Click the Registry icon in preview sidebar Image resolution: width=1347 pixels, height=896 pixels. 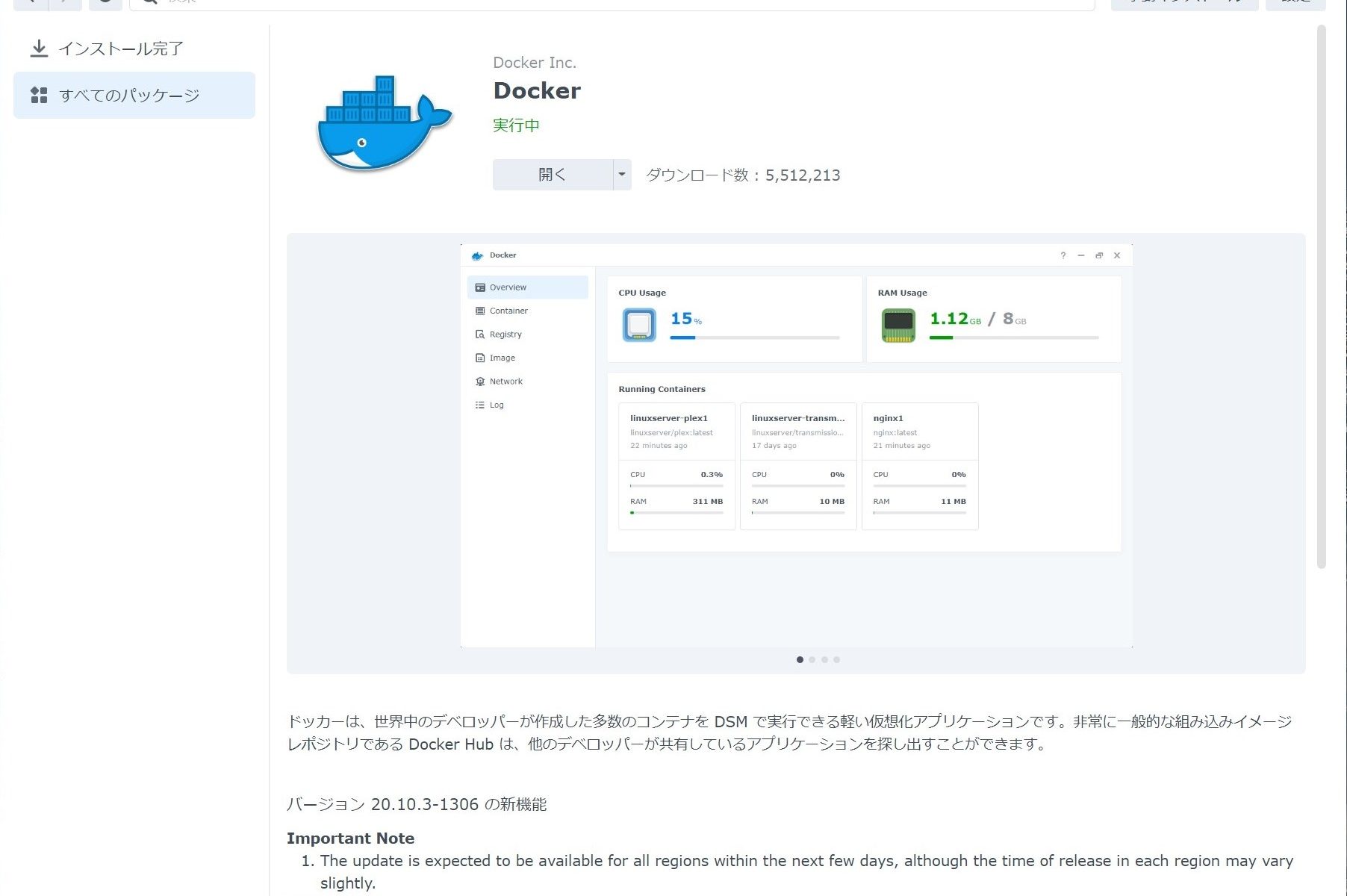pyautogui.click(x=480, y=335)
